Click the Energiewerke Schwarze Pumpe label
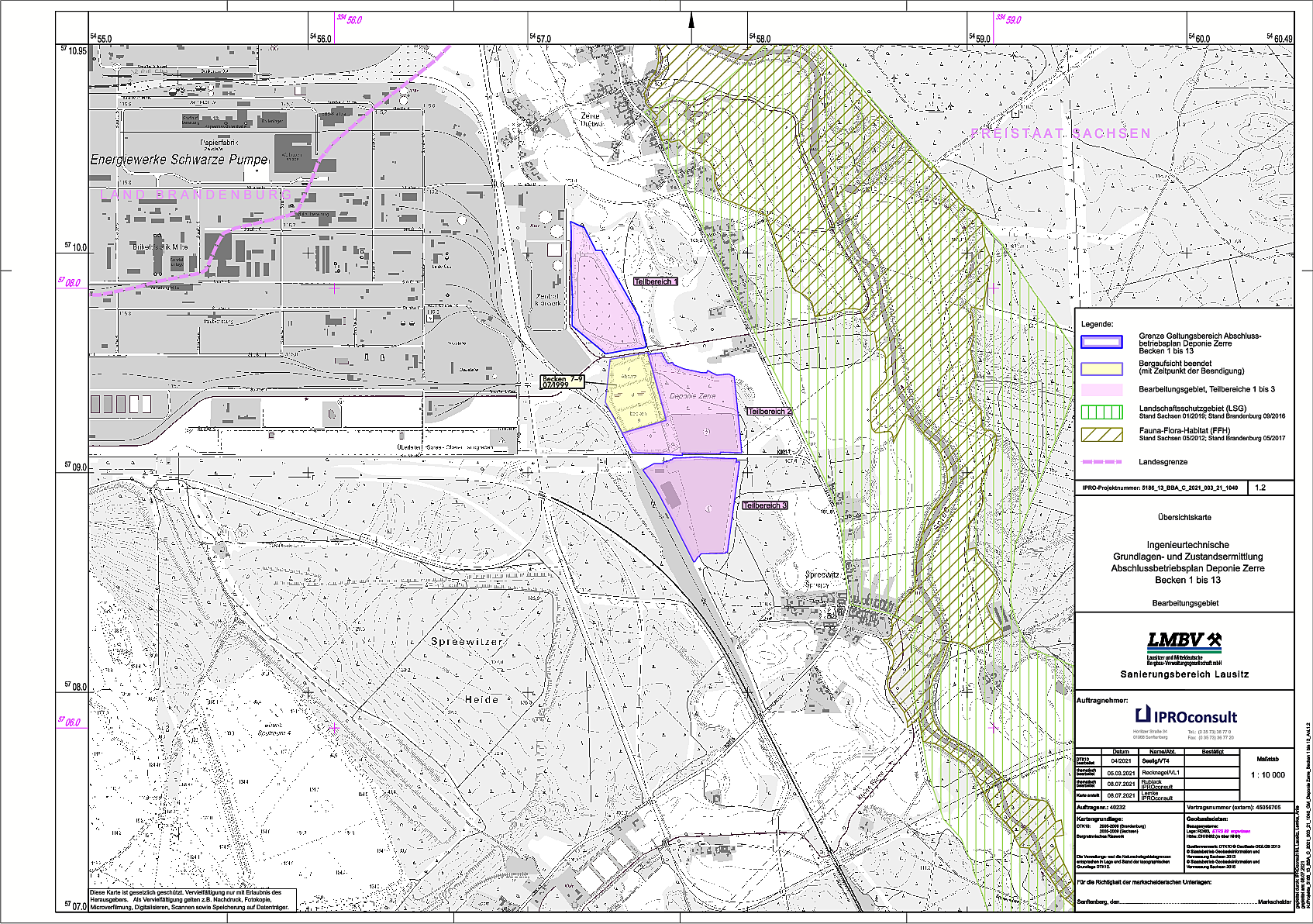The width and height of the screenshot is (1313, 924). point(179,160)
